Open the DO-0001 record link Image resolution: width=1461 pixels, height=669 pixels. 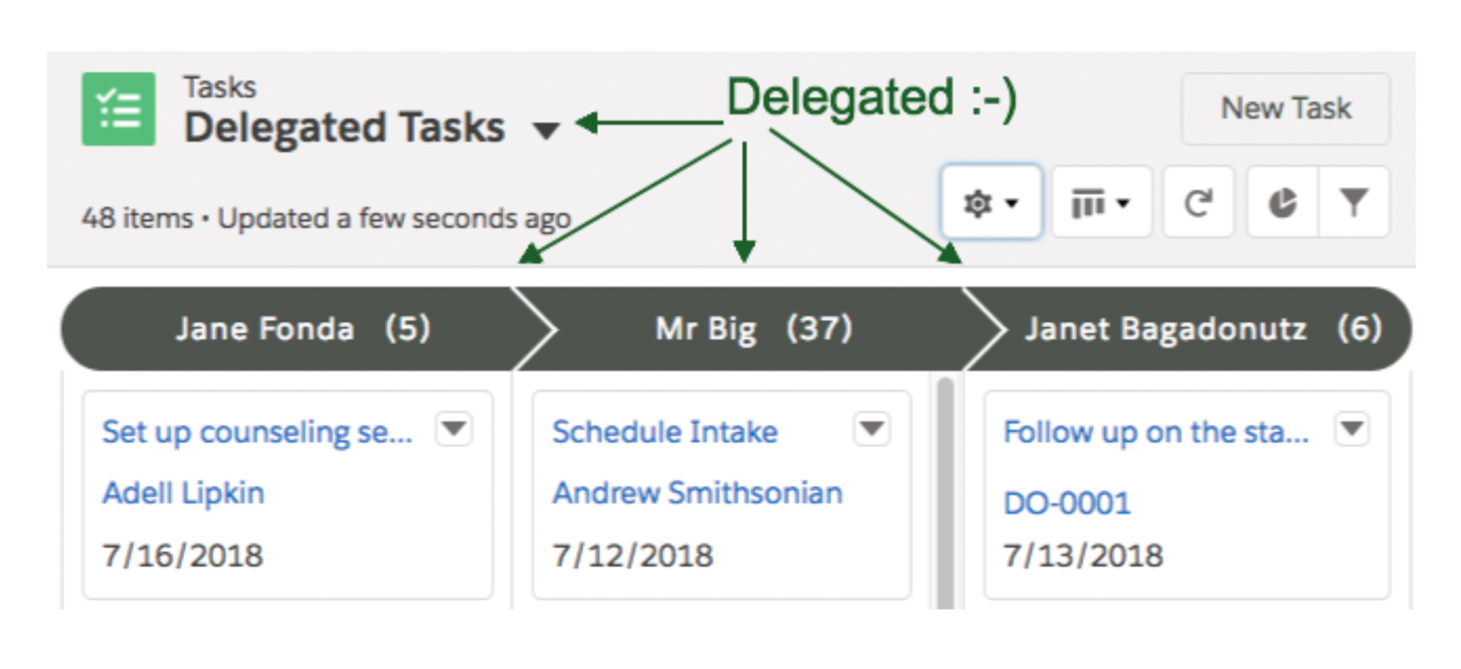(1067, 503)
